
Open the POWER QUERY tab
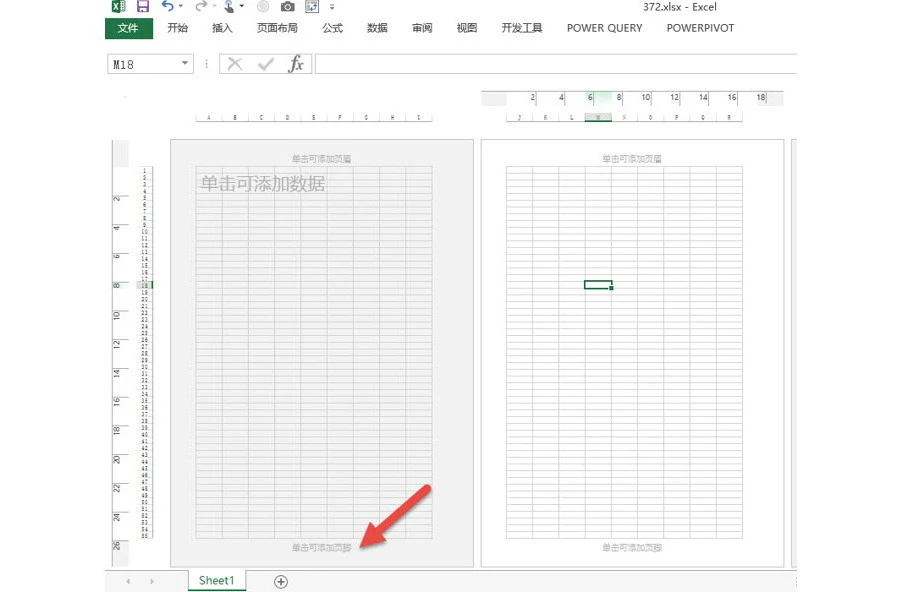(604, 28)
